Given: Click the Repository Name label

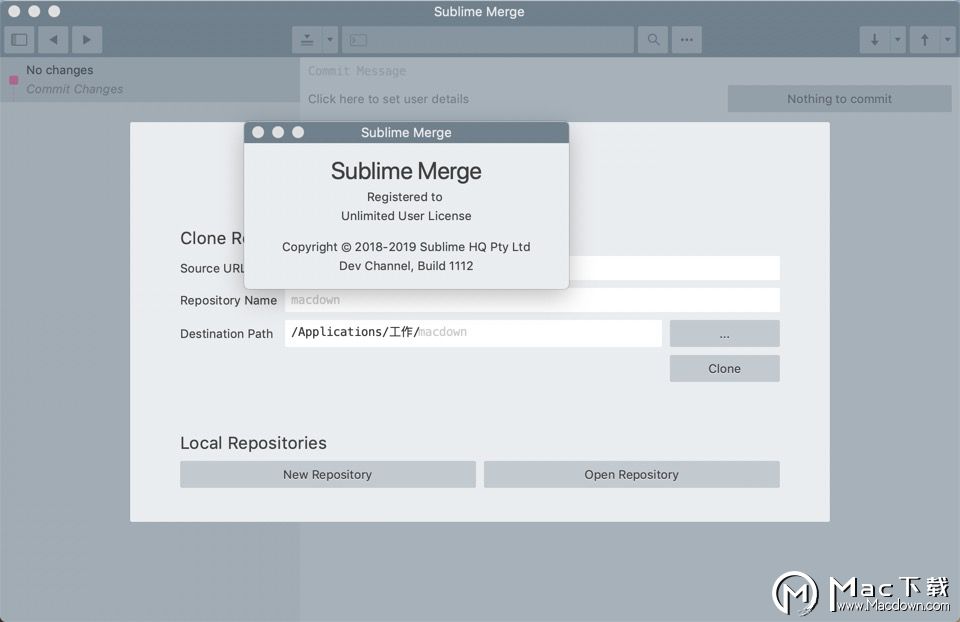Looking at the screenshot, I should click(x=228, y=300).
